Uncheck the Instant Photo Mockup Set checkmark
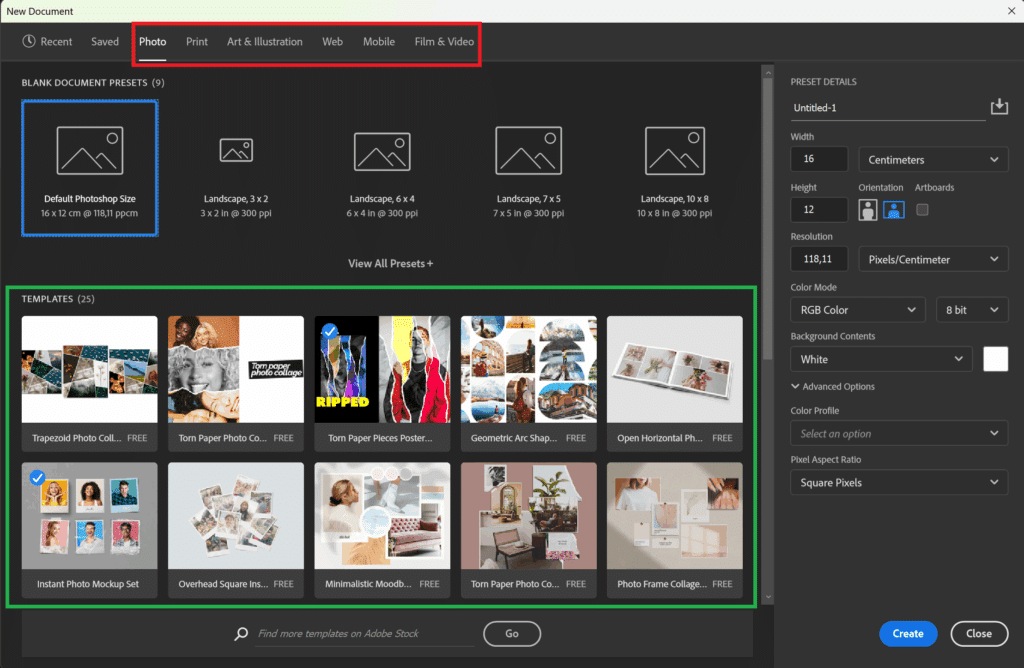The image size is (1024, 668). (x=37, y=478)
